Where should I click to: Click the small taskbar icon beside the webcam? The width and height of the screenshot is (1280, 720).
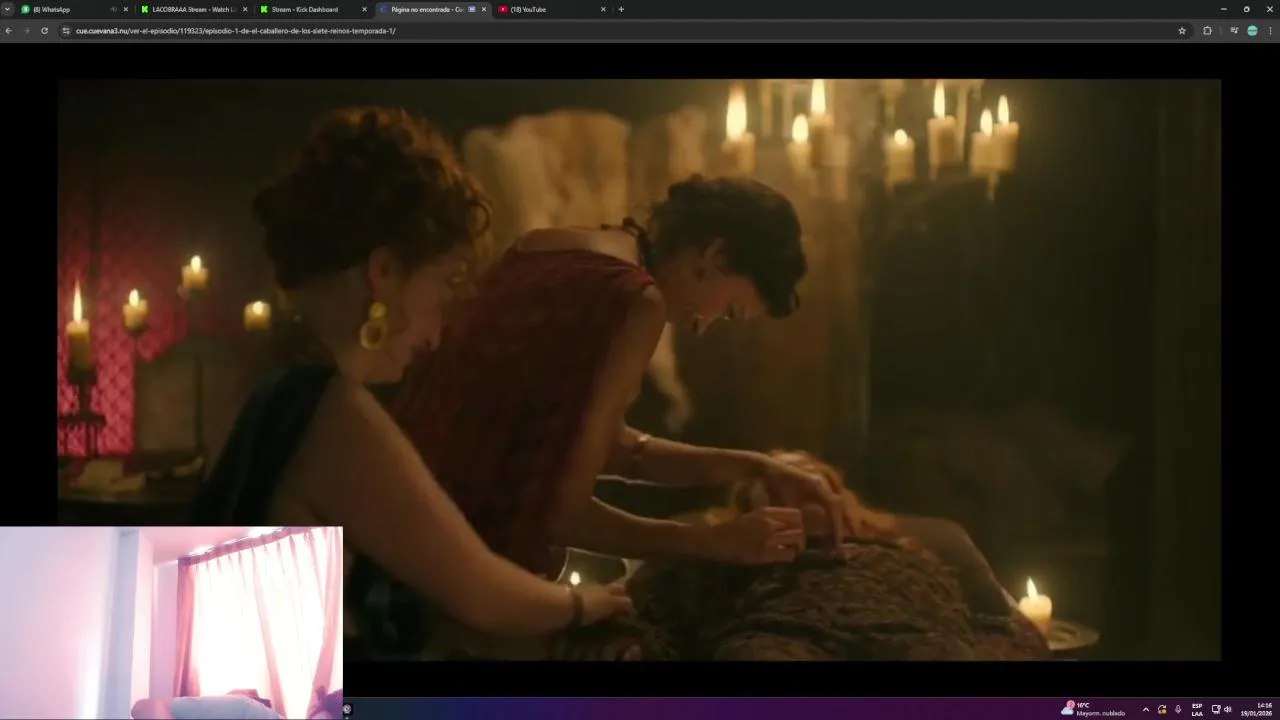347,709
